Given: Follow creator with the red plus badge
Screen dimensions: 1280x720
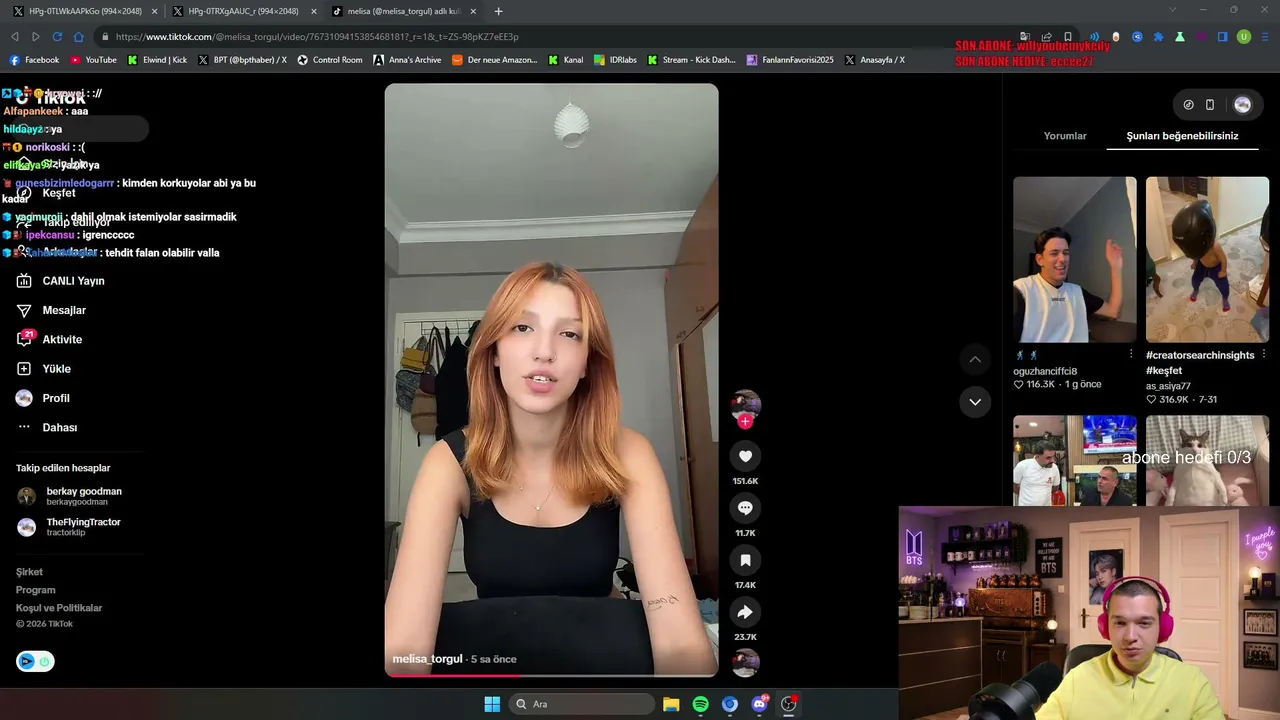Looking at the screenshot, I should (x=745, y=421).
